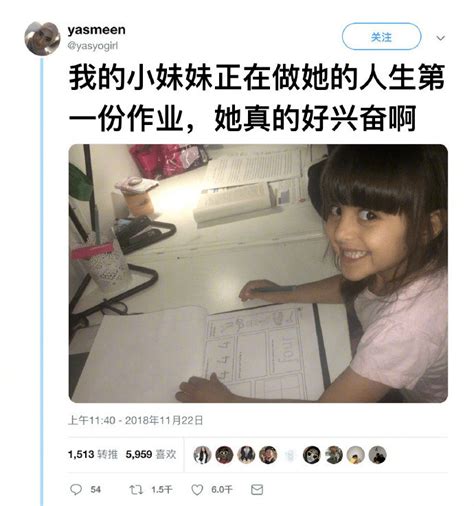Expand the tweet options chevron
Viewport: 474px width, 506px height.
tap(440, 38)
